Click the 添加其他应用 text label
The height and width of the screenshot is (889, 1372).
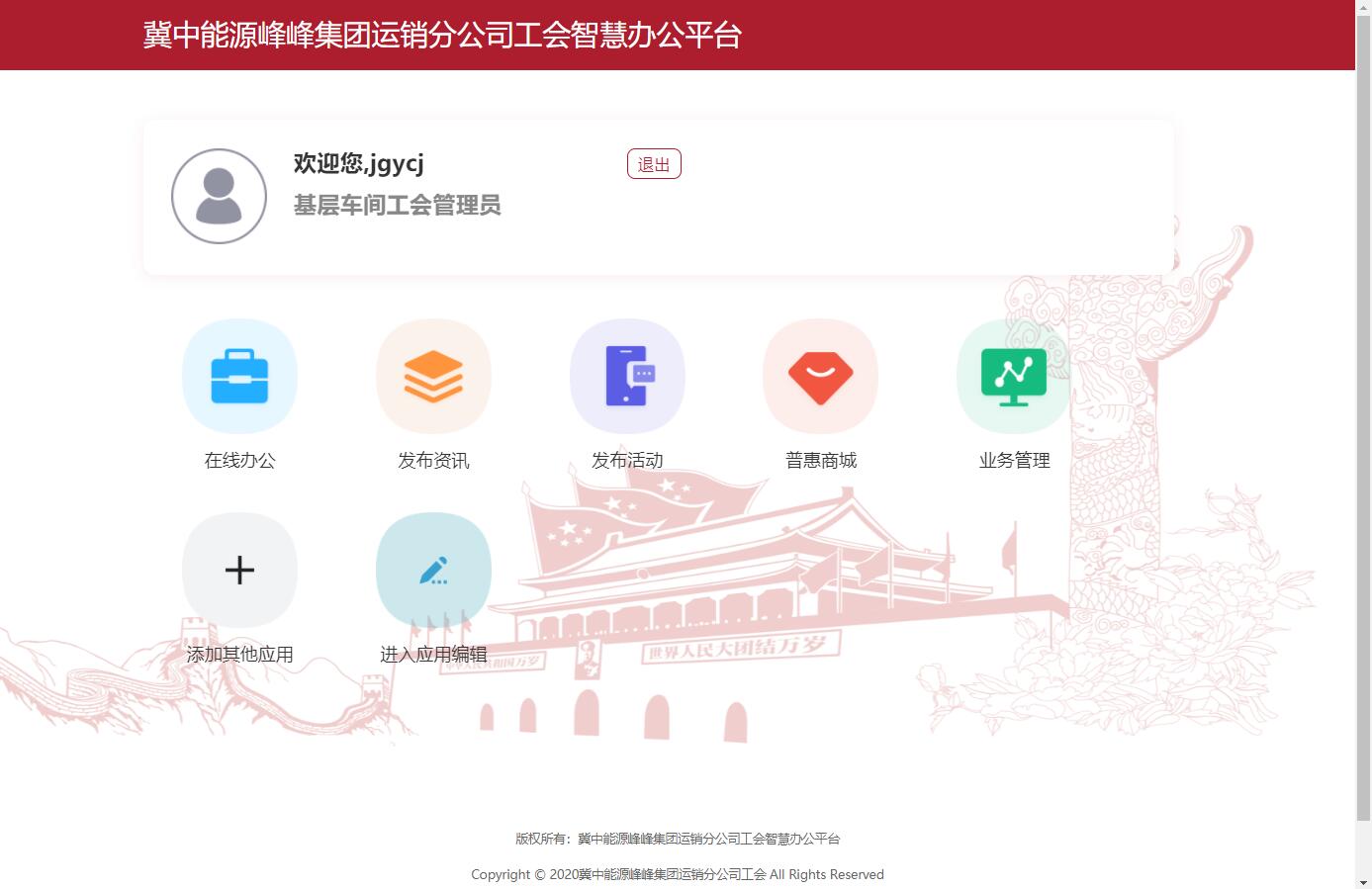[239, 654]
